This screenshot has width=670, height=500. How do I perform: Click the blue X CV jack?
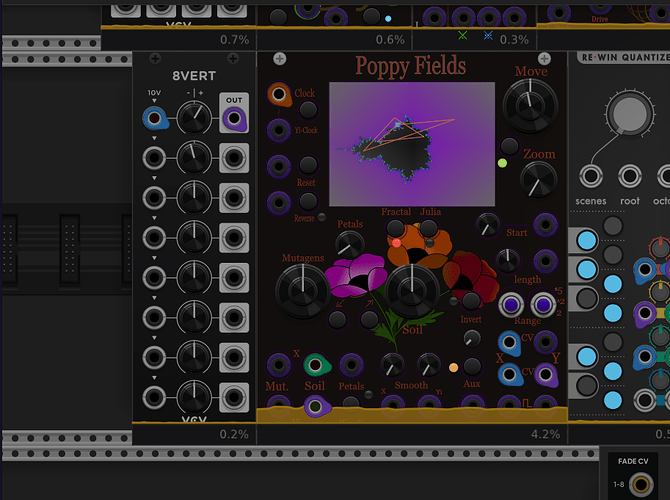pos(511,374)
